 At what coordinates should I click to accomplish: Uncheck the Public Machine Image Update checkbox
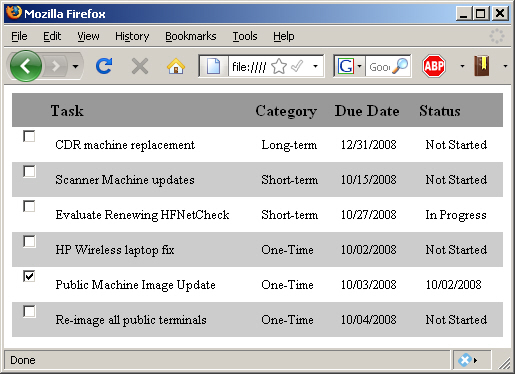point(29,276)
